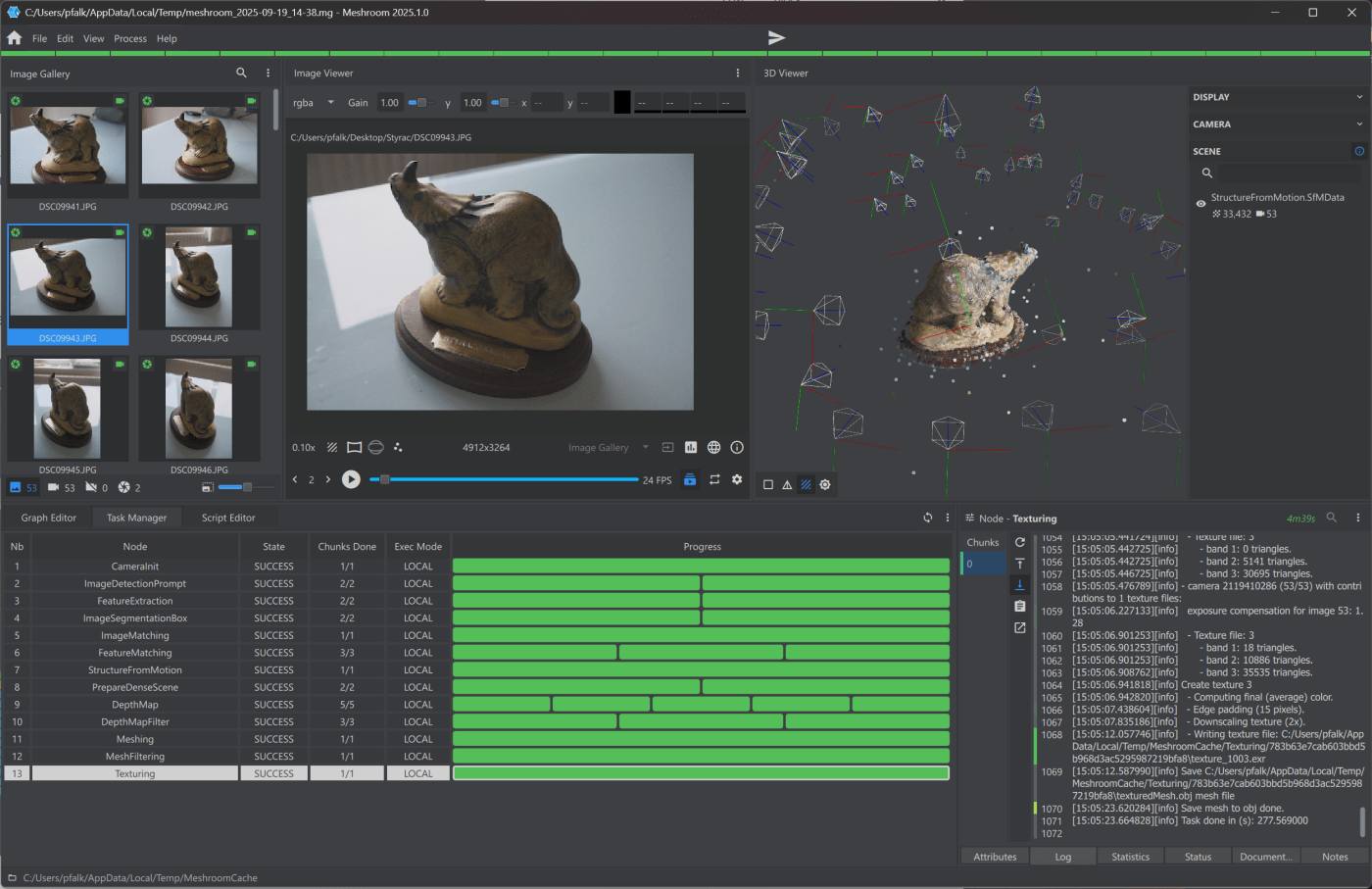Screen dimensions: 1372x889
Task: Switch to the Graph Editor tab
Action: [x=49, y=518]
